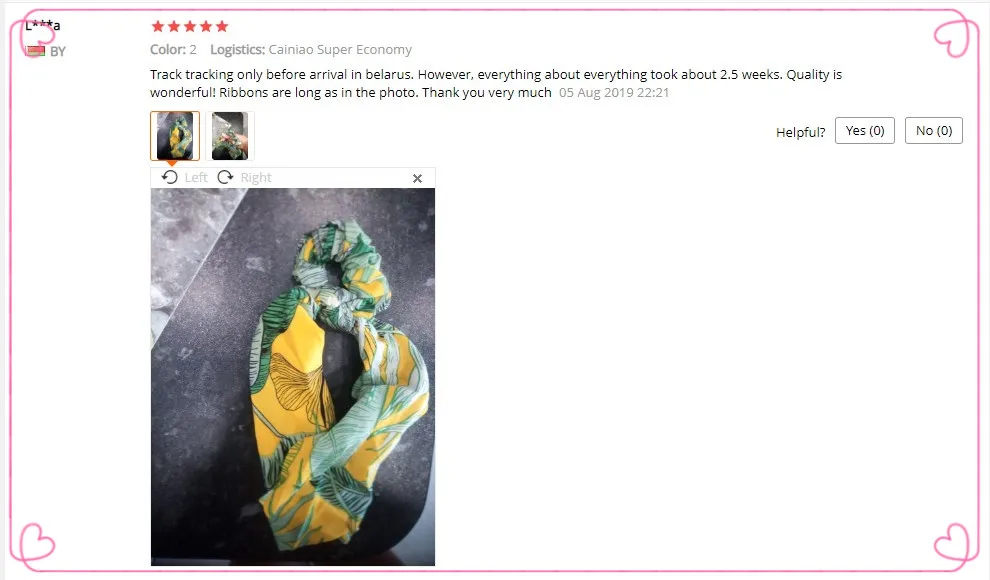
Task: Click the Cainiao Super Economy logistics text
Action: coord(340,49)
